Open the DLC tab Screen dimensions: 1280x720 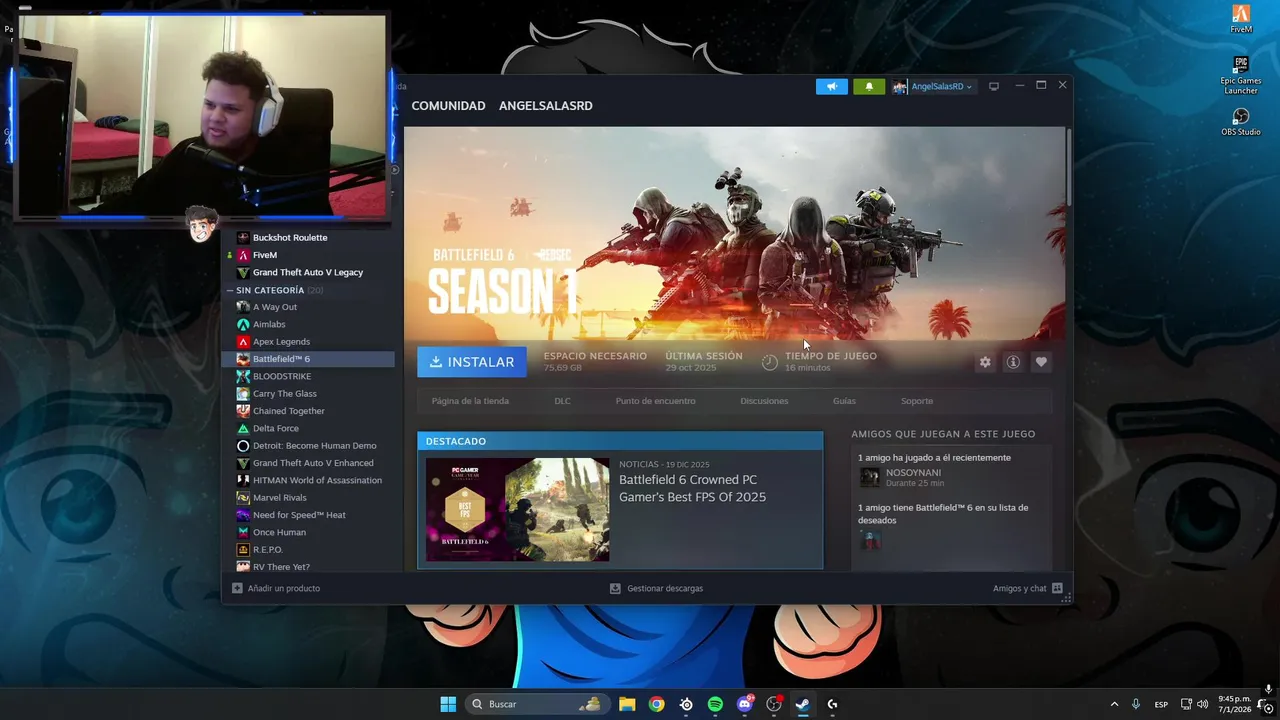click(562, 401)
